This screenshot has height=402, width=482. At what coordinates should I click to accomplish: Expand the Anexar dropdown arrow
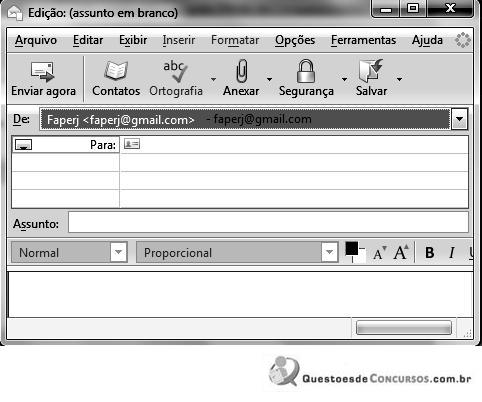click(269, 79)
